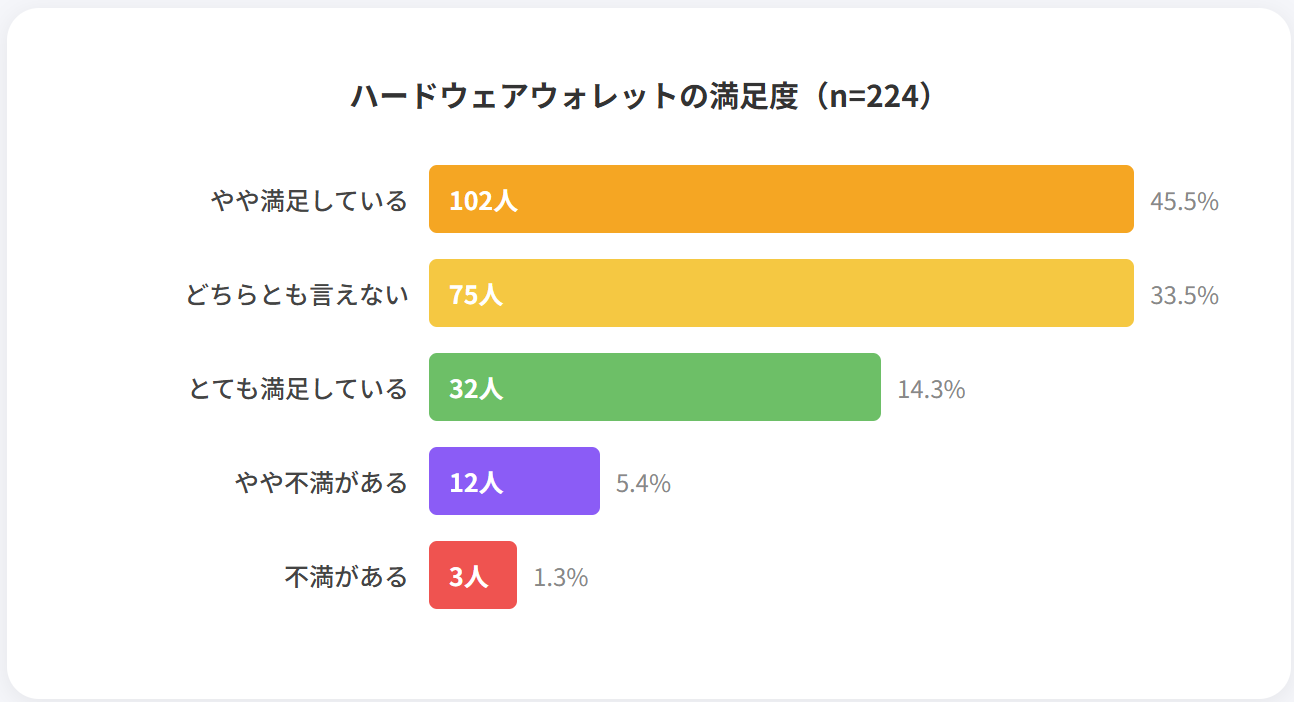
Task: Click the 102人 count inside the bar
Action: click(x=483, y=201)
